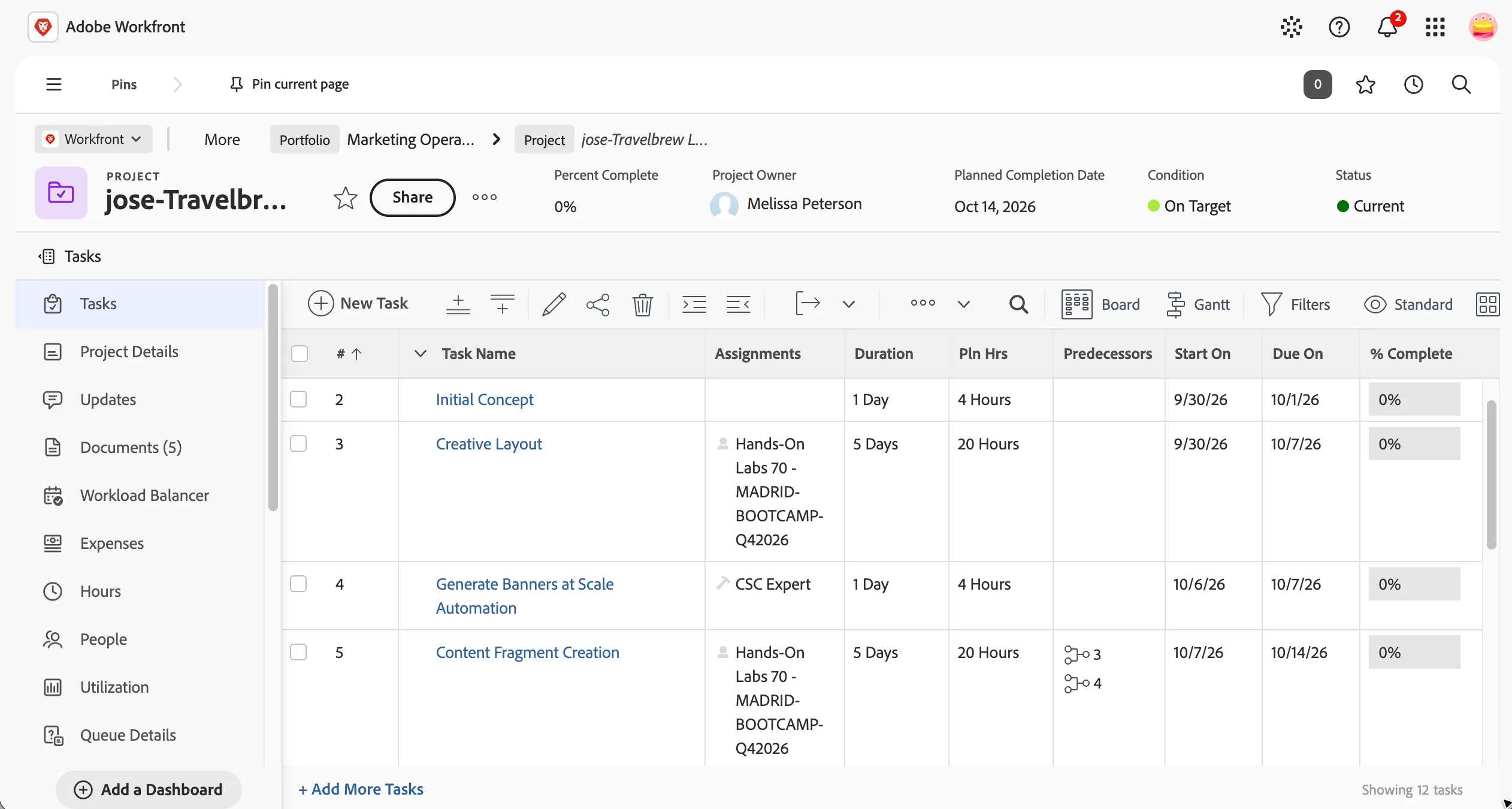Image resolution: width=1512 pixels, height=809 pixels.
Task: Open recent items clock icon
Action: pyautogui.click(x=1413, y=84)
